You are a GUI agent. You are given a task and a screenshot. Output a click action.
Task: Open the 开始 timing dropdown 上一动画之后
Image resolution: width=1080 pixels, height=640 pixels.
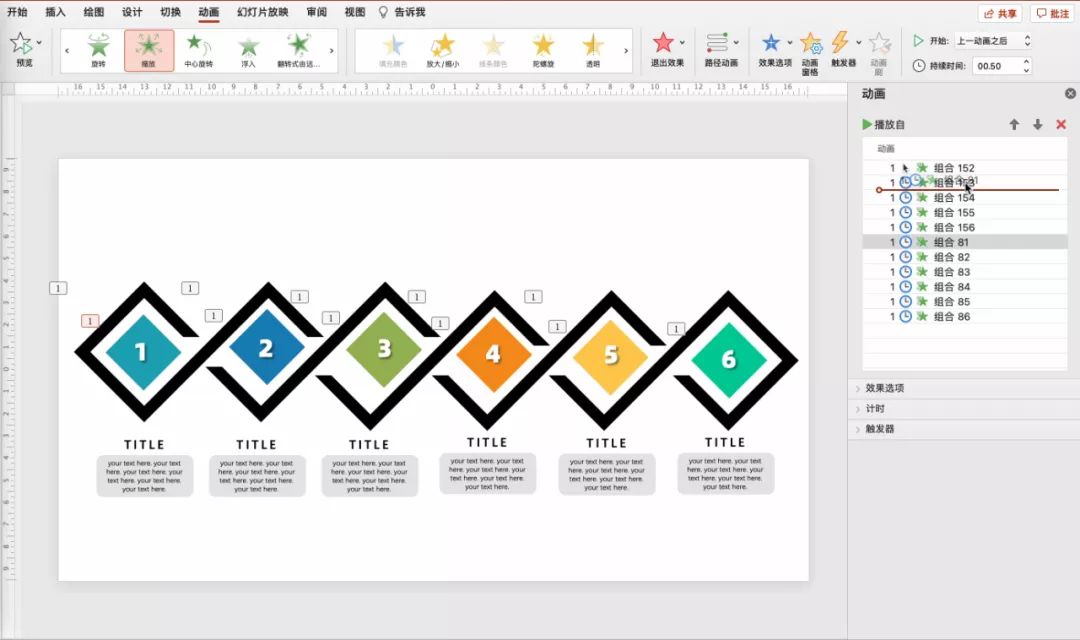[993, 41]
